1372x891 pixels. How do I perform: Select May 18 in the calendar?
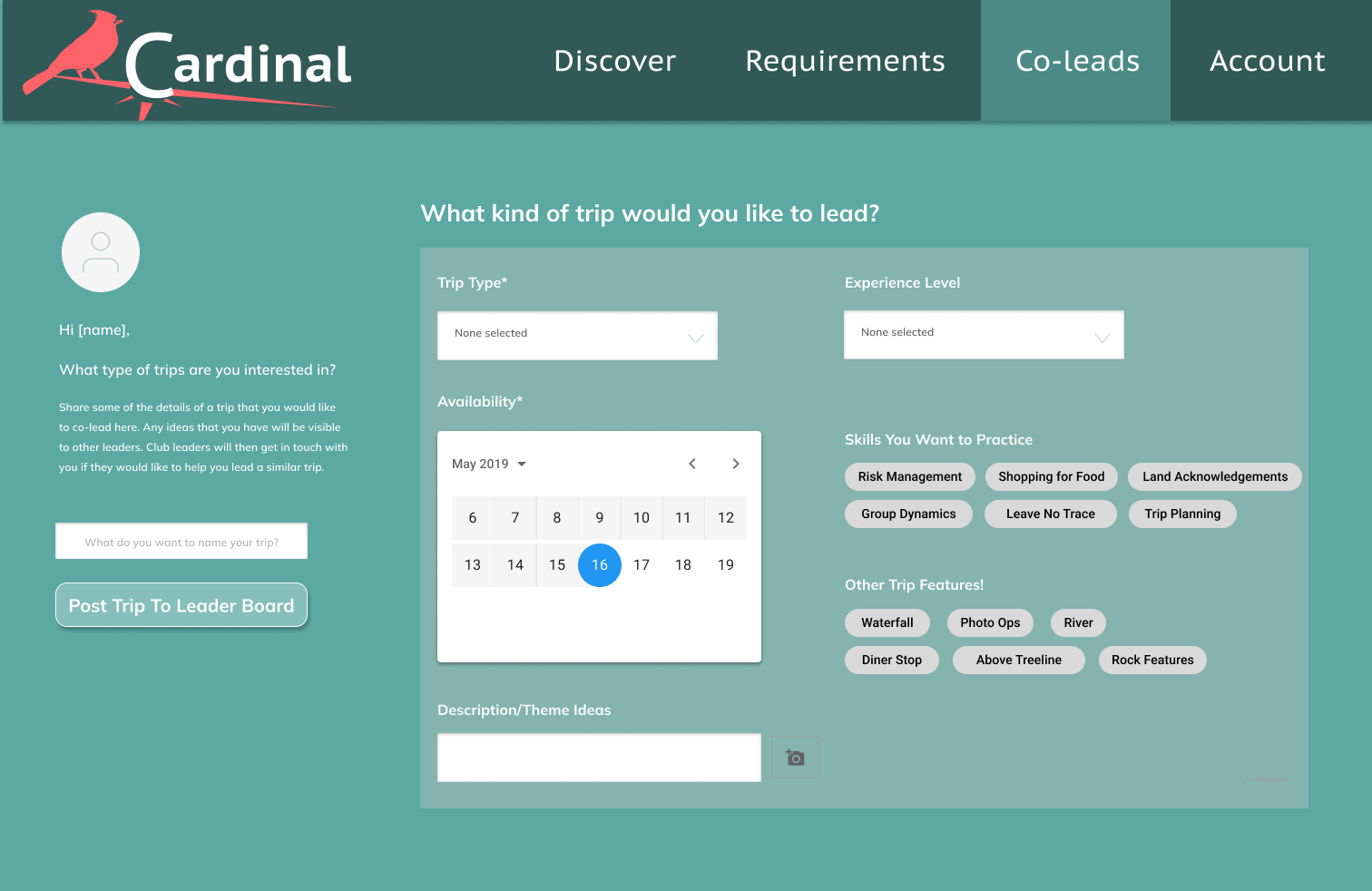pos(683,565)
